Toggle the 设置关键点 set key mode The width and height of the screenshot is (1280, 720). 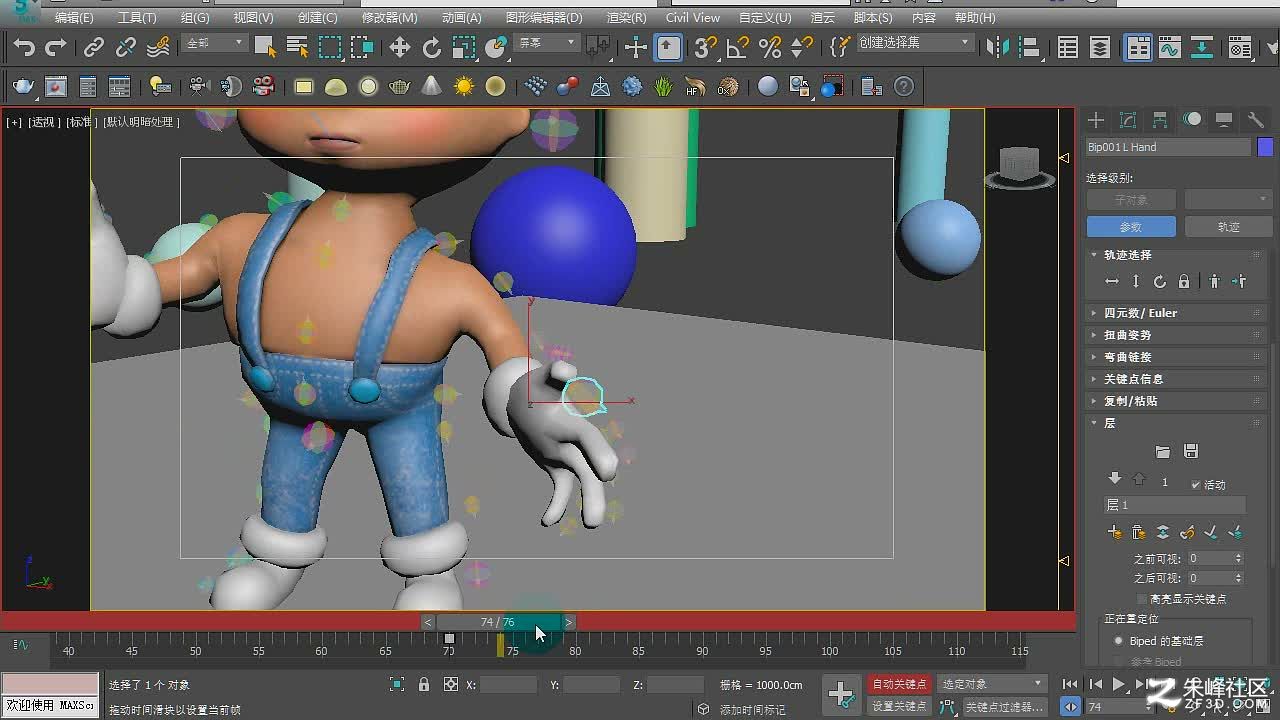pos(899,706)
